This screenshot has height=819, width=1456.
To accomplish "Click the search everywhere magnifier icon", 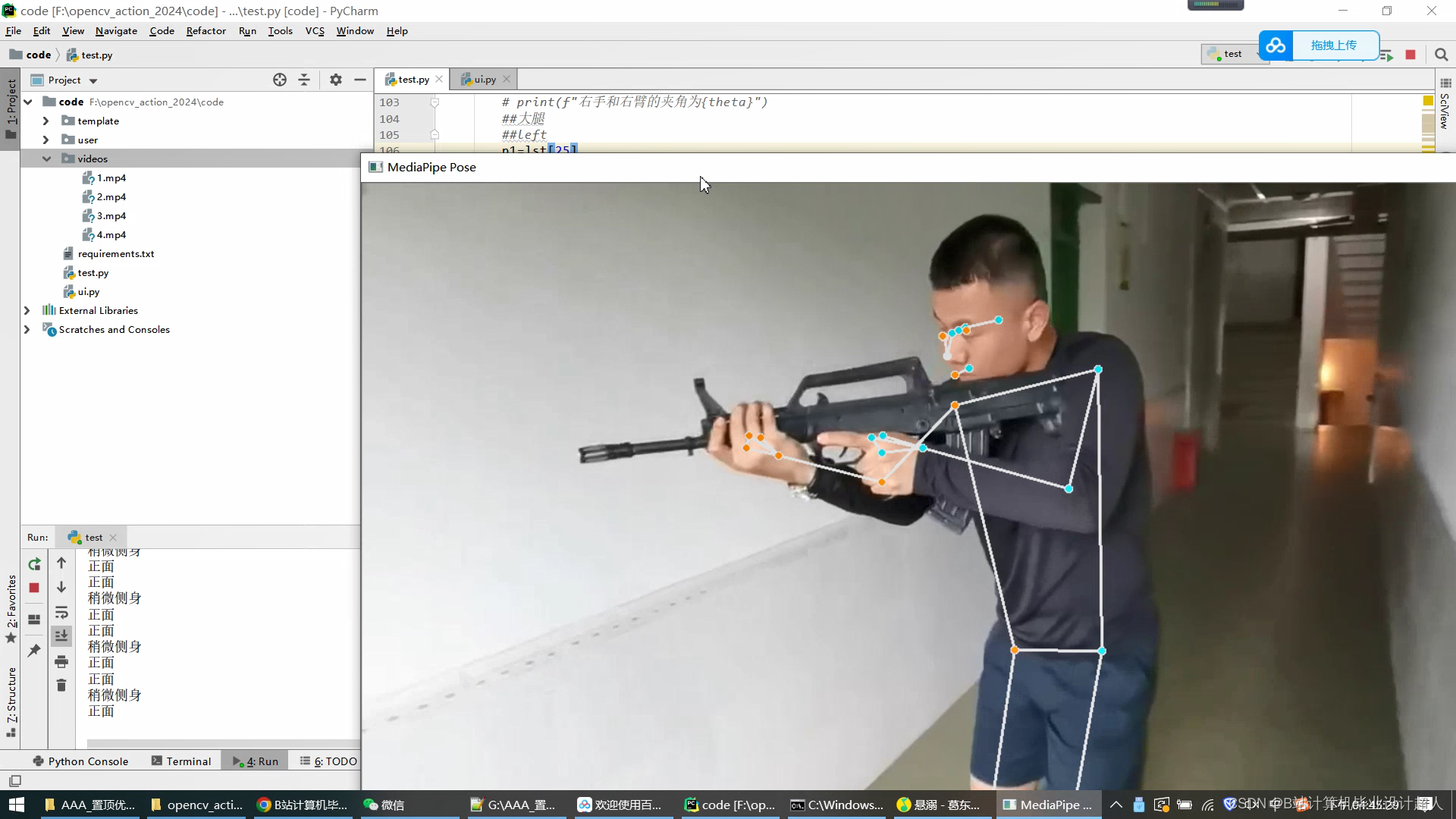I will (x=1442, y=55).
